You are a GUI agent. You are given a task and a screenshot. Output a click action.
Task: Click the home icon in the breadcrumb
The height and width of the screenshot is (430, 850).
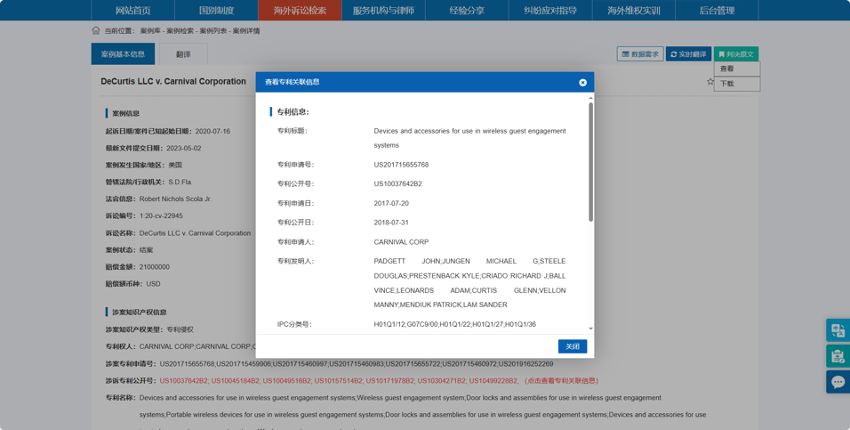[x=96, y=30]
